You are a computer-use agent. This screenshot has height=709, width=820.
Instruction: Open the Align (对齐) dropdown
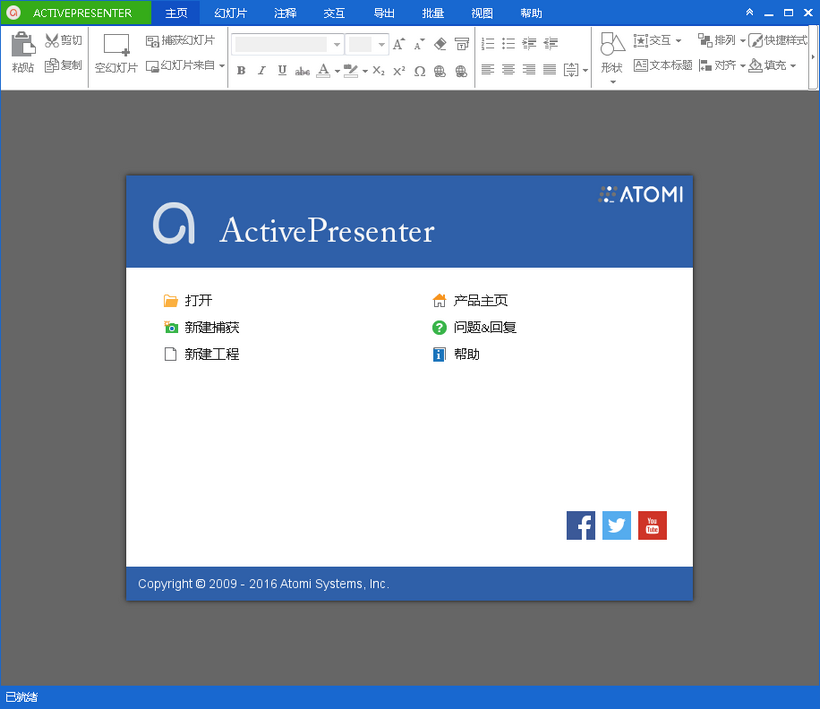pos(722,65)
